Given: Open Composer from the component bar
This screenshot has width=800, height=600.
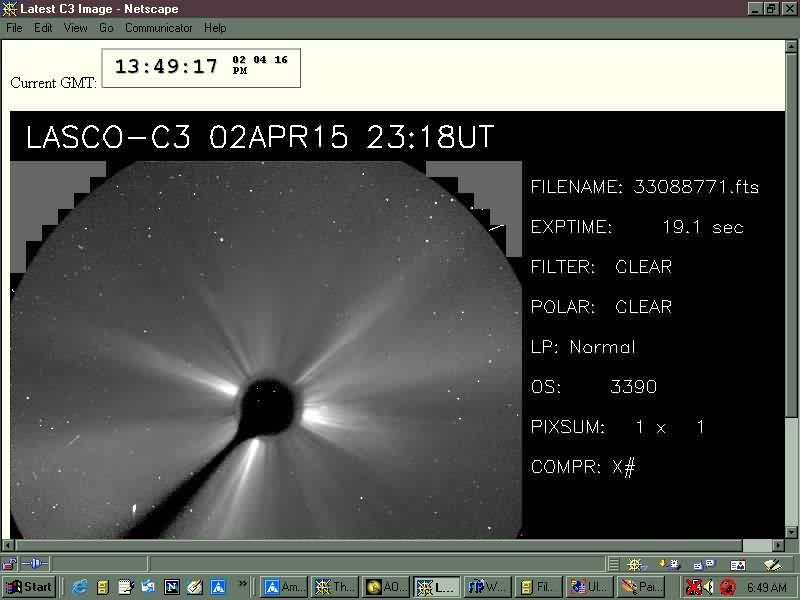Looking at the screenshot, I should [x=772, y=564].
